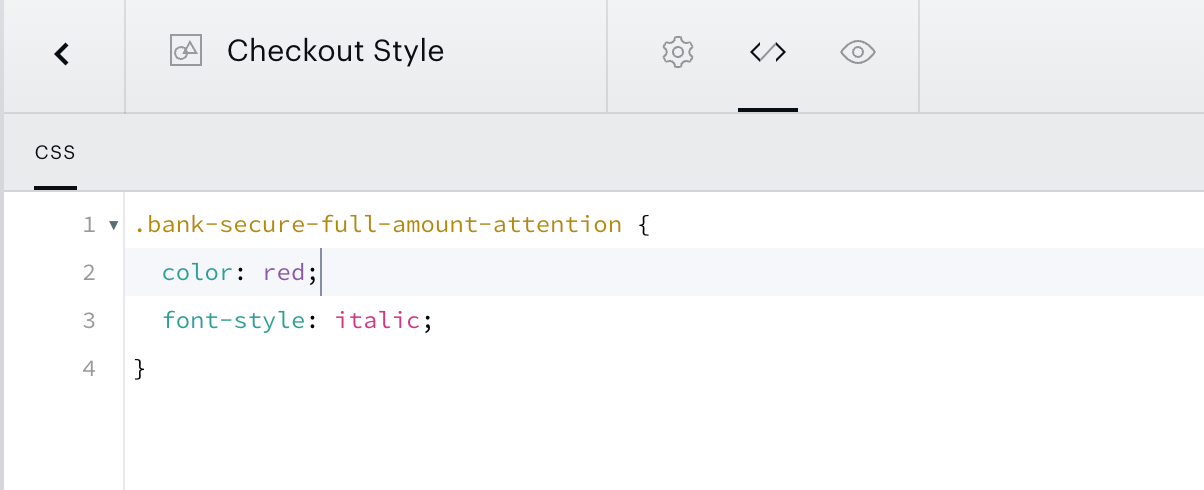Click the italic value in font-style
1204x490 pixels.
(x=377, y=321)
